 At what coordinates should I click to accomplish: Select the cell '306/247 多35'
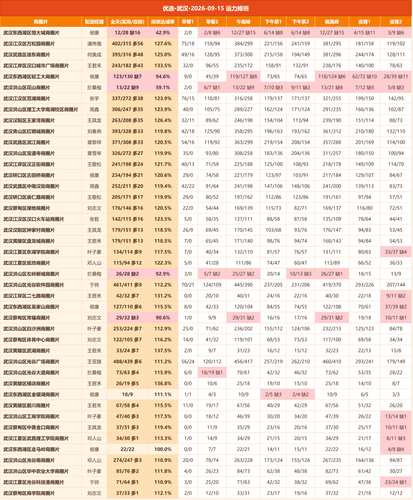tap(127, 109)
